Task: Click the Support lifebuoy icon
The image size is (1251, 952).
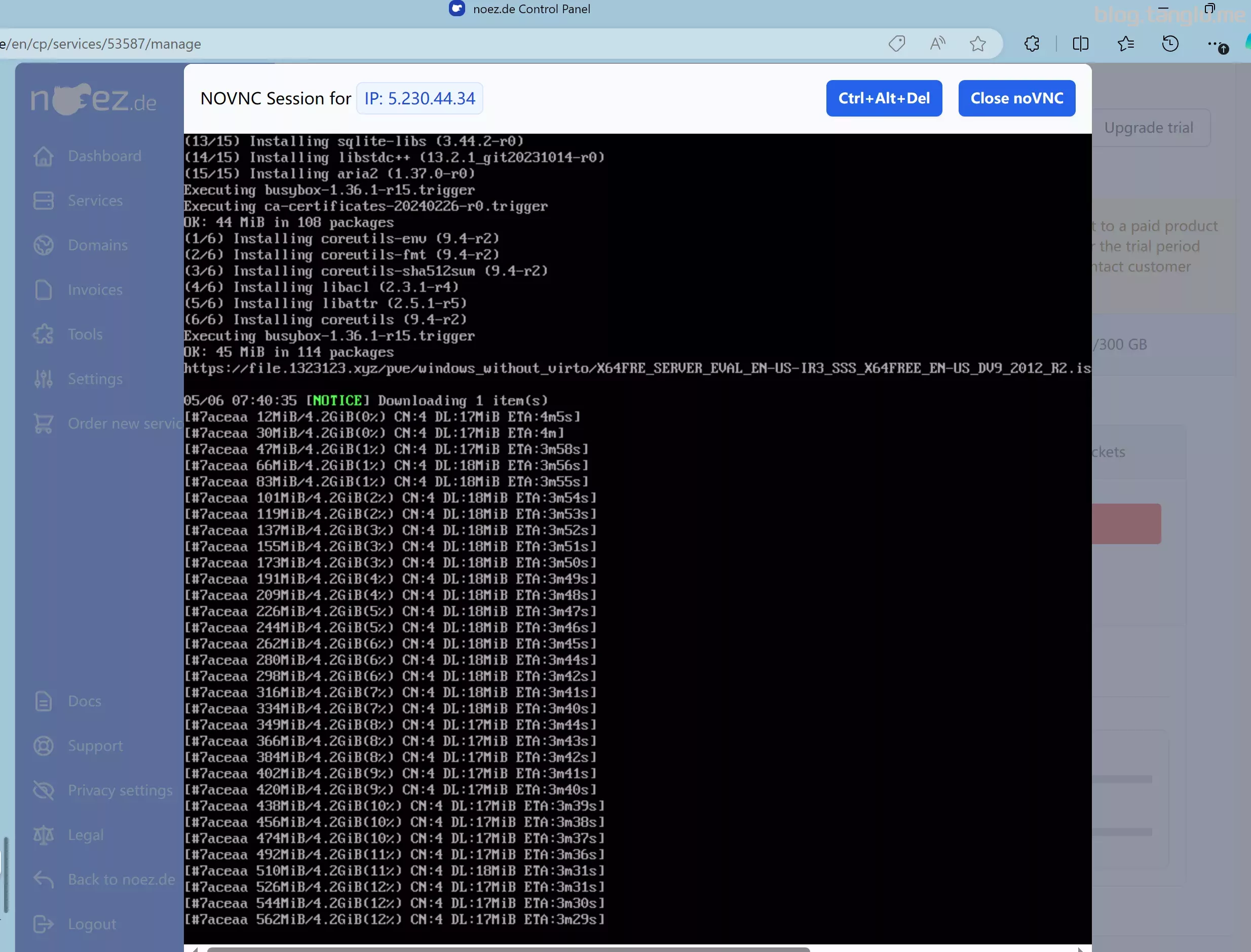Action: pyautogui.click(x=44, y=746)
